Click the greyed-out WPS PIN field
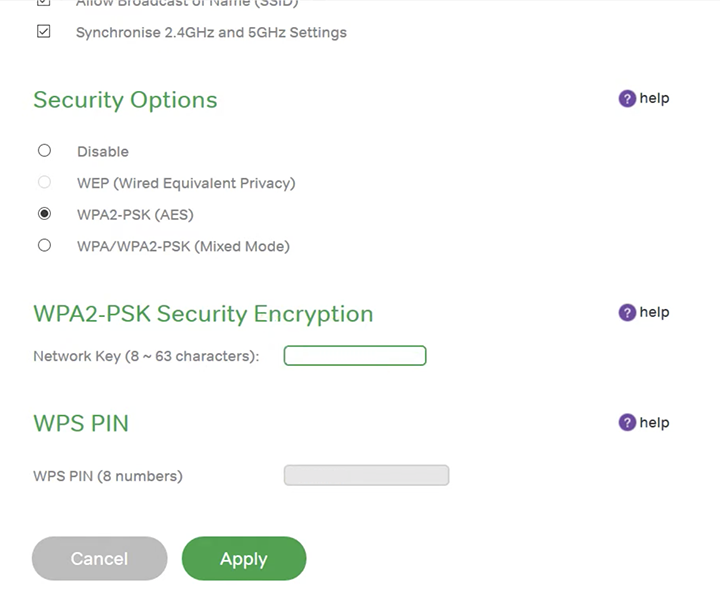The height and width of the screenshot is (613, 720). click(366, 475)
